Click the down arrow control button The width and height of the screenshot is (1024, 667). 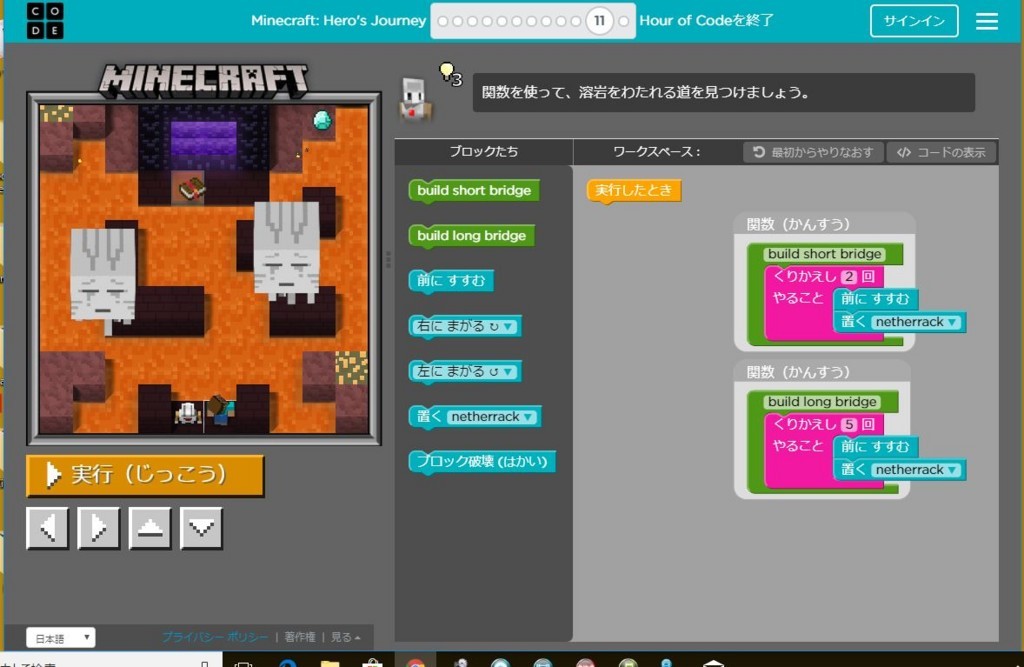point(201,528)
